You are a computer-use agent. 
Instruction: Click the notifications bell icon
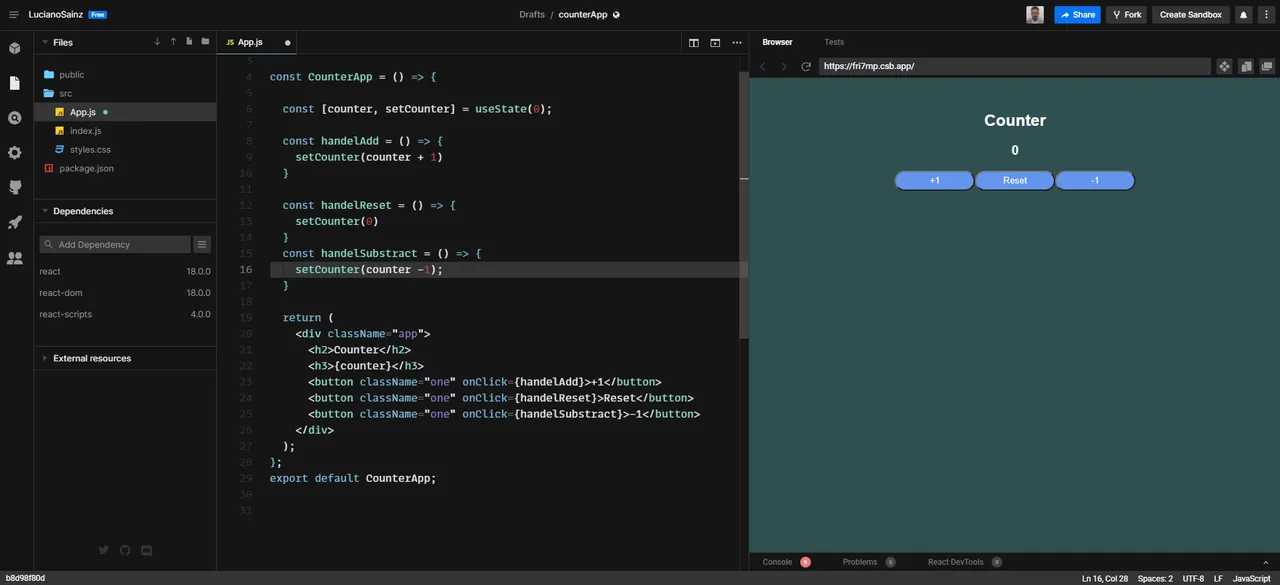point(1243,15)
